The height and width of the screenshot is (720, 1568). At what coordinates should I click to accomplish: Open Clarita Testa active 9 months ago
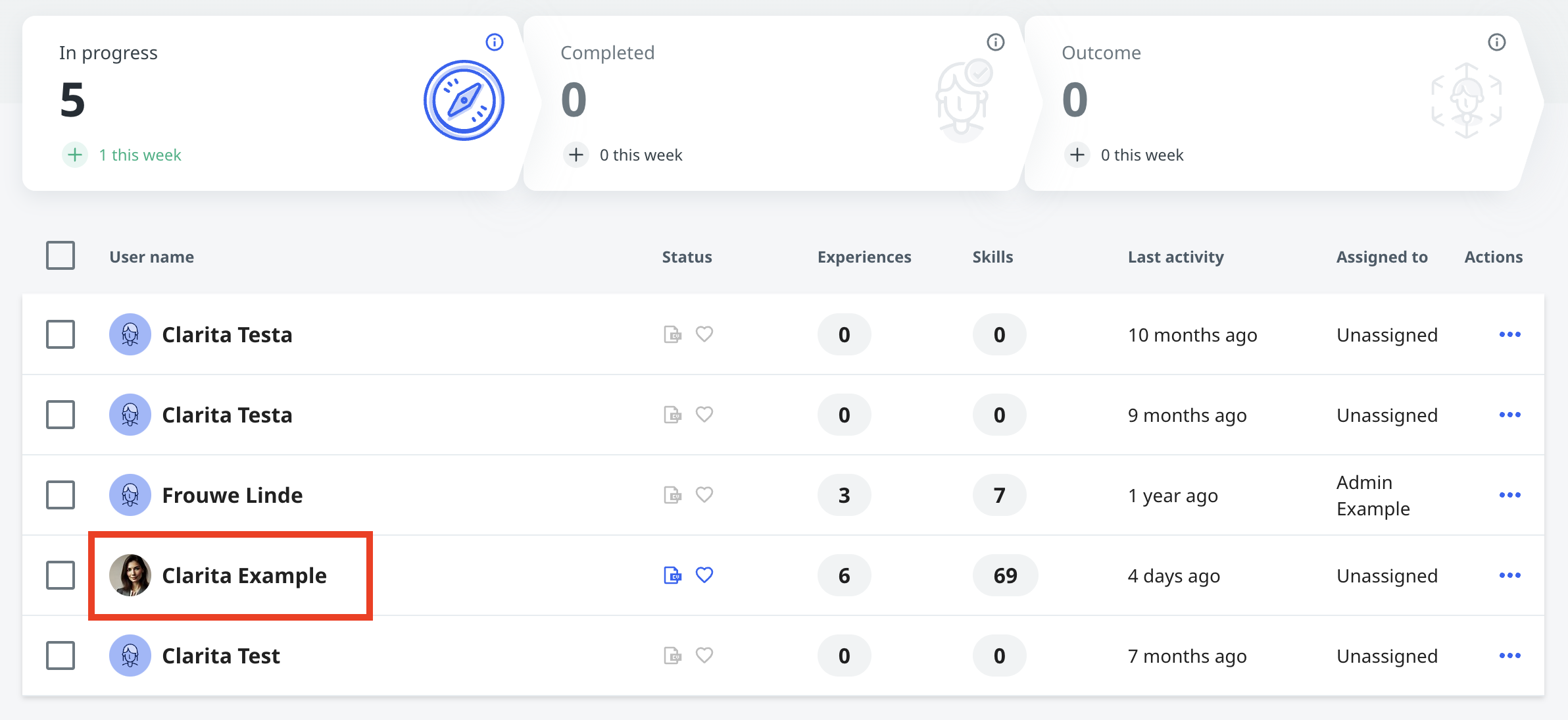point(227,415)
